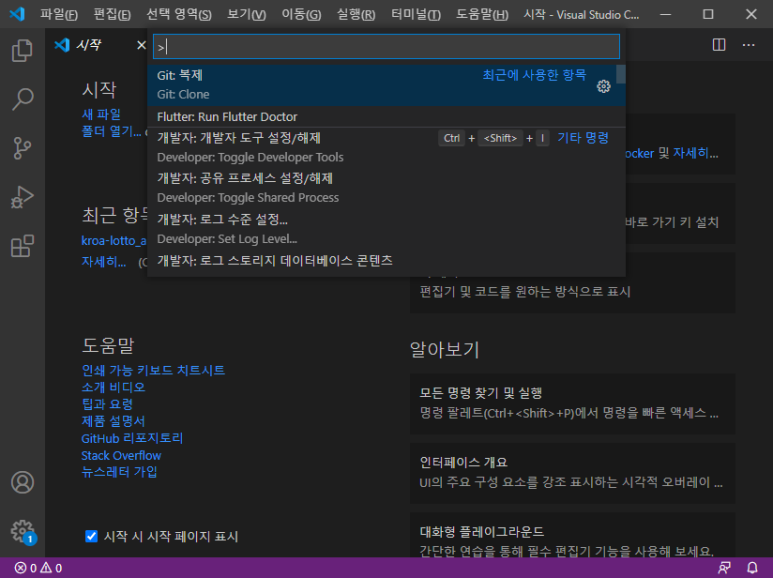Image resolution: width=773 pixels, height=578 pixels.
Task: Open the GitHub 리포지토리 link
Action: 132,438
